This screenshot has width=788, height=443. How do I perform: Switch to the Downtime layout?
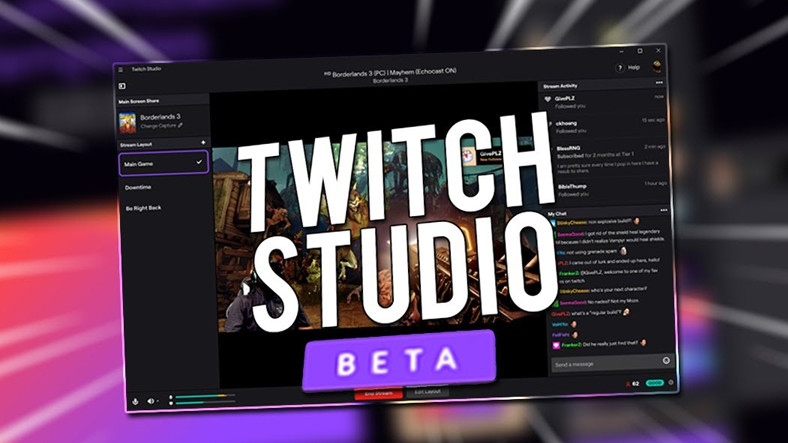pos(138,187)
